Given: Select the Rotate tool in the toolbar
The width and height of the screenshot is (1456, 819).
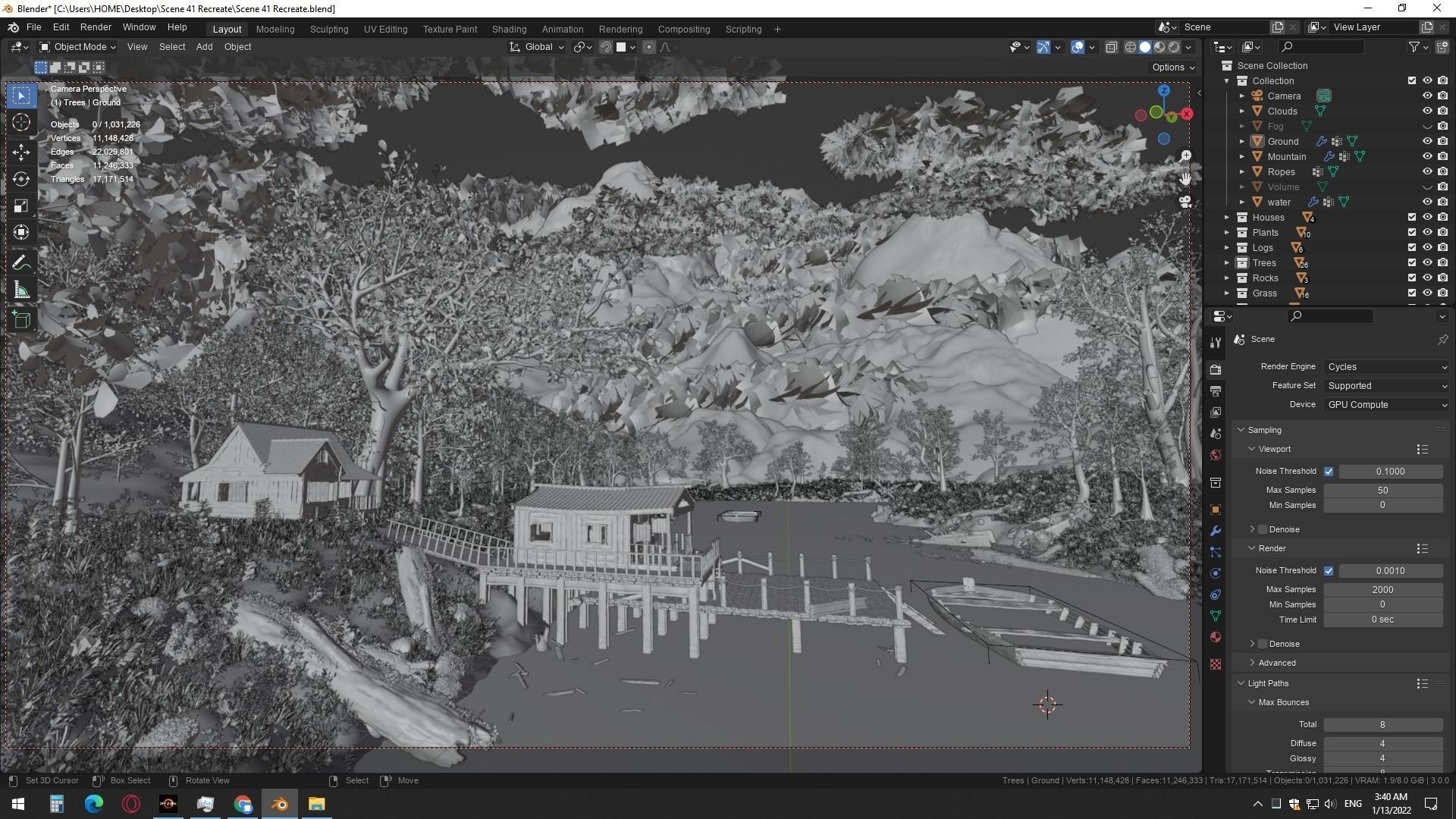Looking at the screenshot, I should [x=21, y=179].
